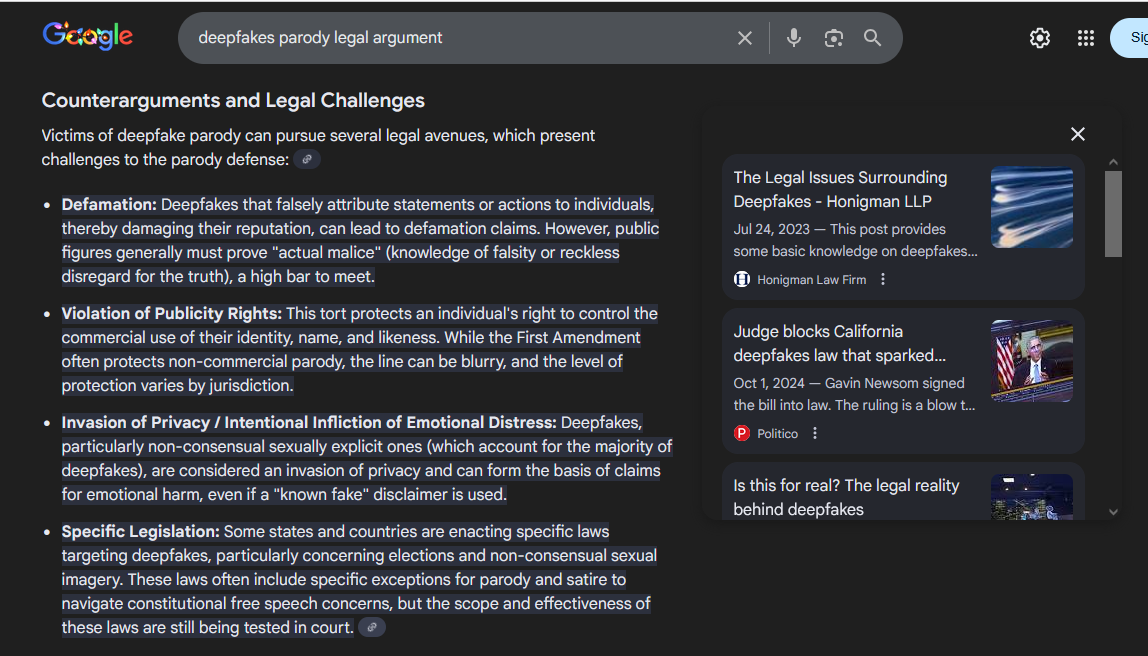Viewport: 1148px width, 656px height.
Task: Open Search by image camera icon
Action: click(833, 38)
